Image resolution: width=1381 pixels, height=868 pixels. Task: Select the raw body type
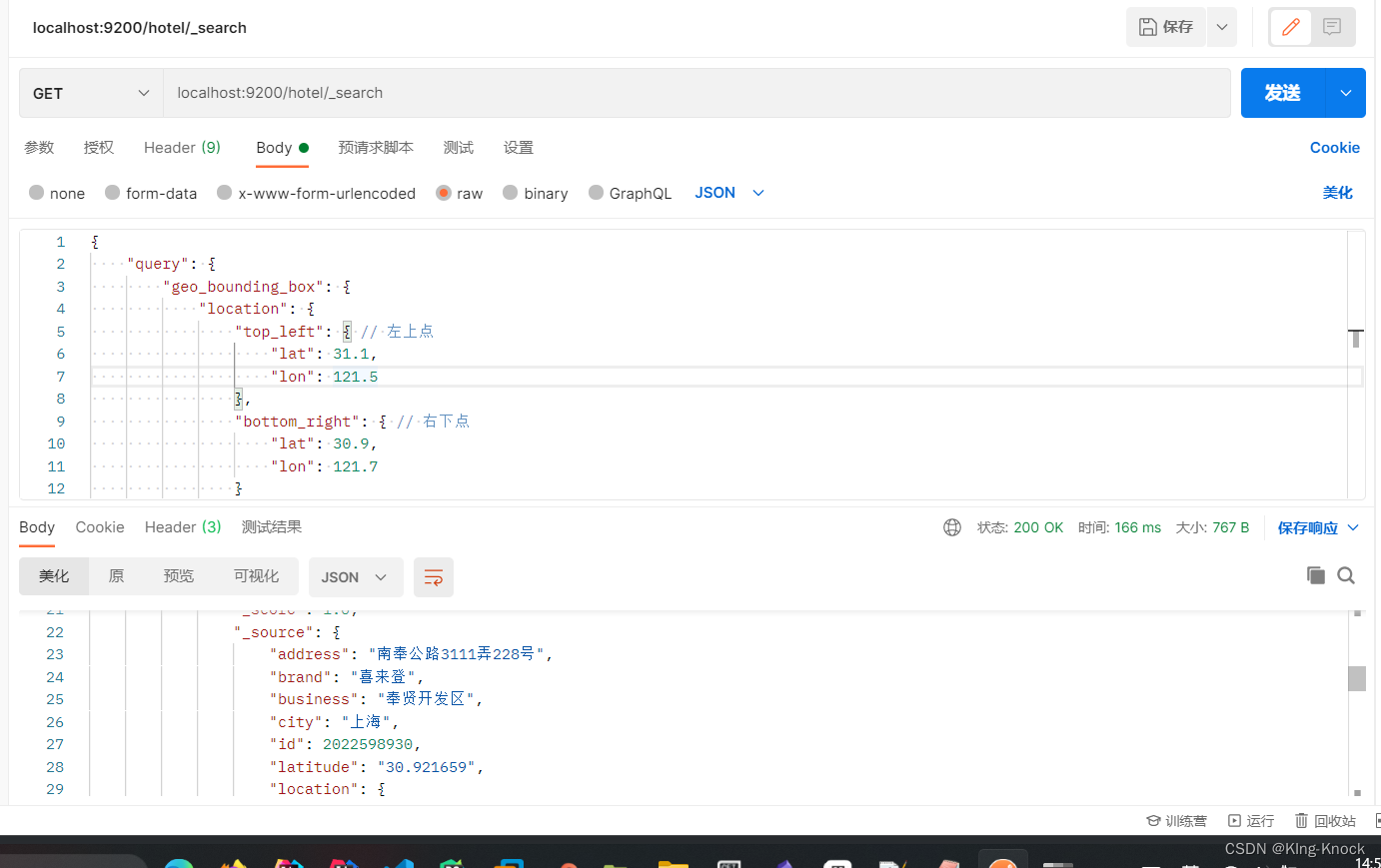pos(460,193)
